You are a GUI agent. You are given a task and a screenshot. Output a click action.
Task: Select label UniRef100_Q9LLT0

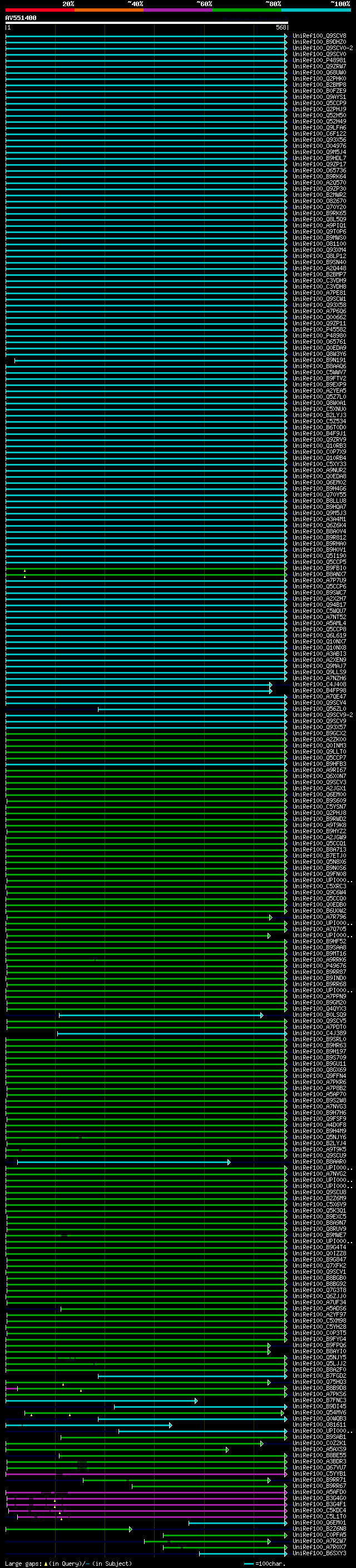click(x=319, y=752)
